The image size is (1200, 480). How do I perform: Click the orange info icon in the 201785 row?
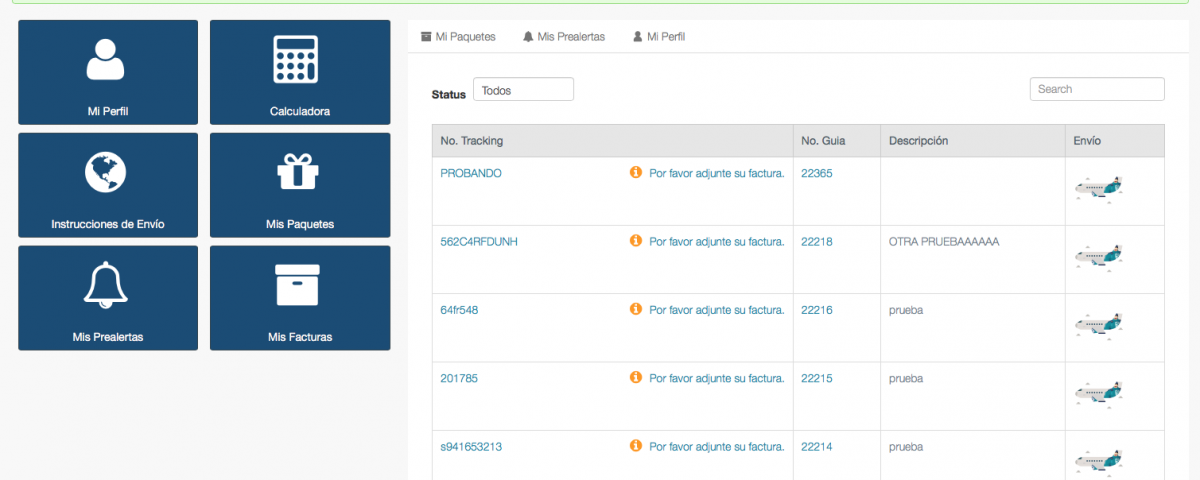click(635, 377)
